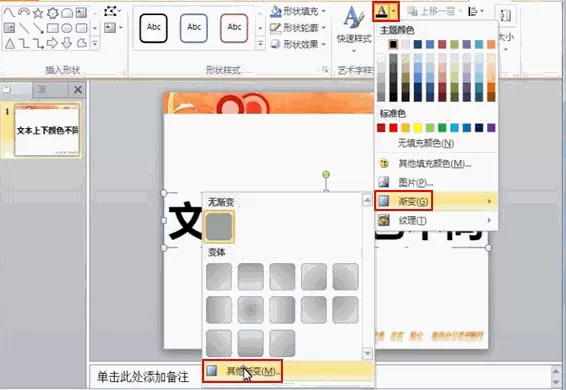Screen dimensions: 566x390
Task: Select the Triangle shape
Action: pos(9,44)
